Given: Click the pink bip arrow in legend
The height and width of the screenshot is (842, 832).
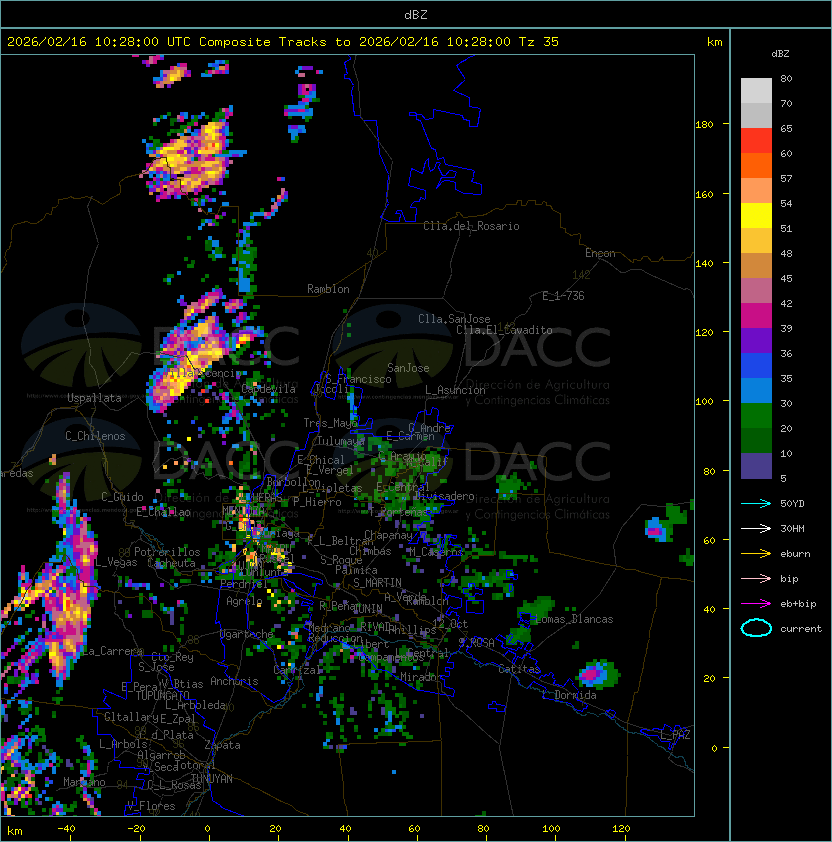Looking at the screenshot, I should [756, 579].
